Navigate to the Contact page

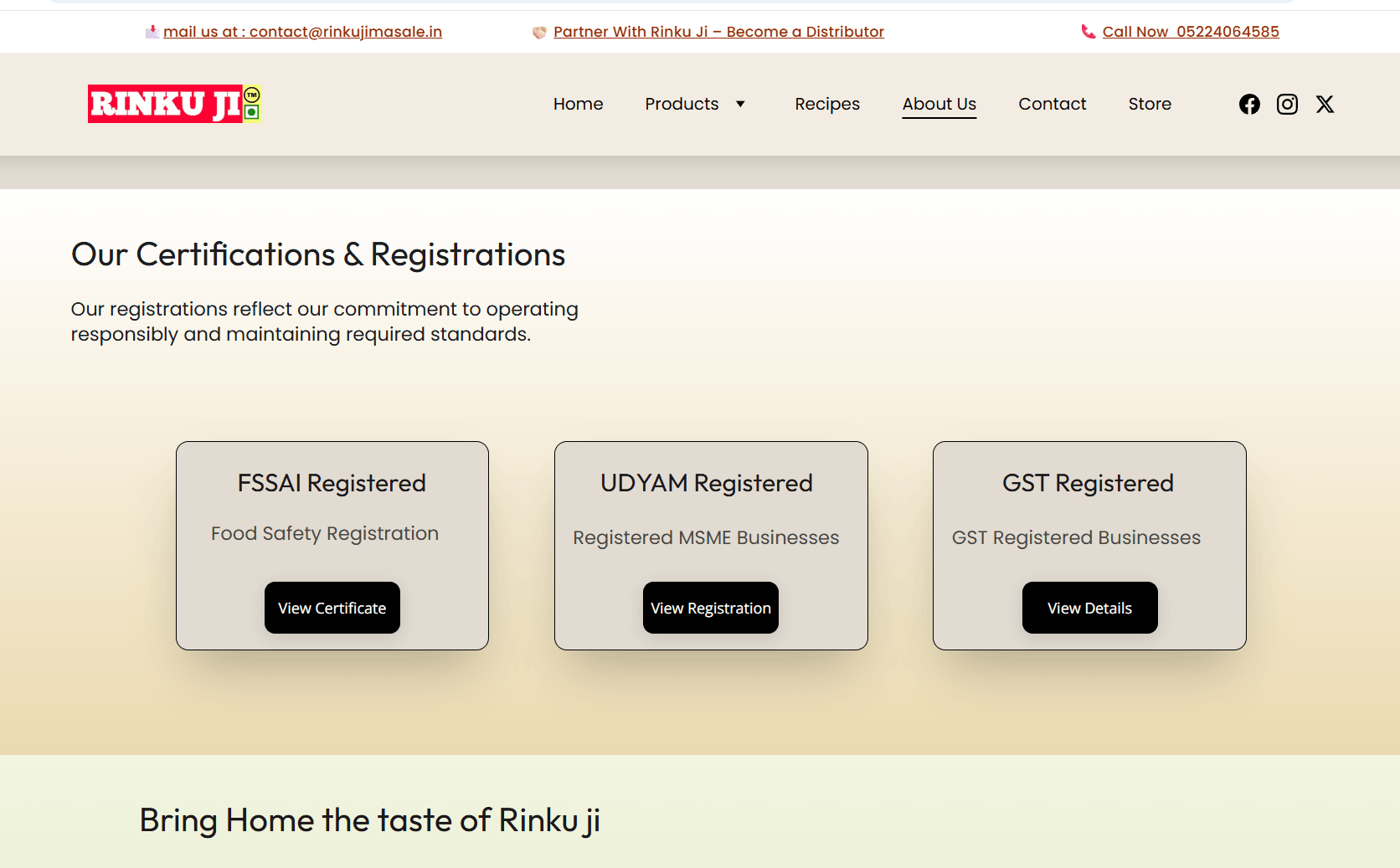click(x=1052, y=104)
